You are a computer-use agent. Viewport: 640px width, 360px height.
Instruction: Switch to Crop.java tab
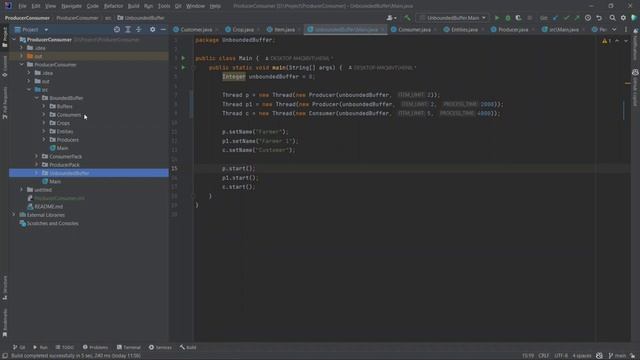[x=243, y=29]
